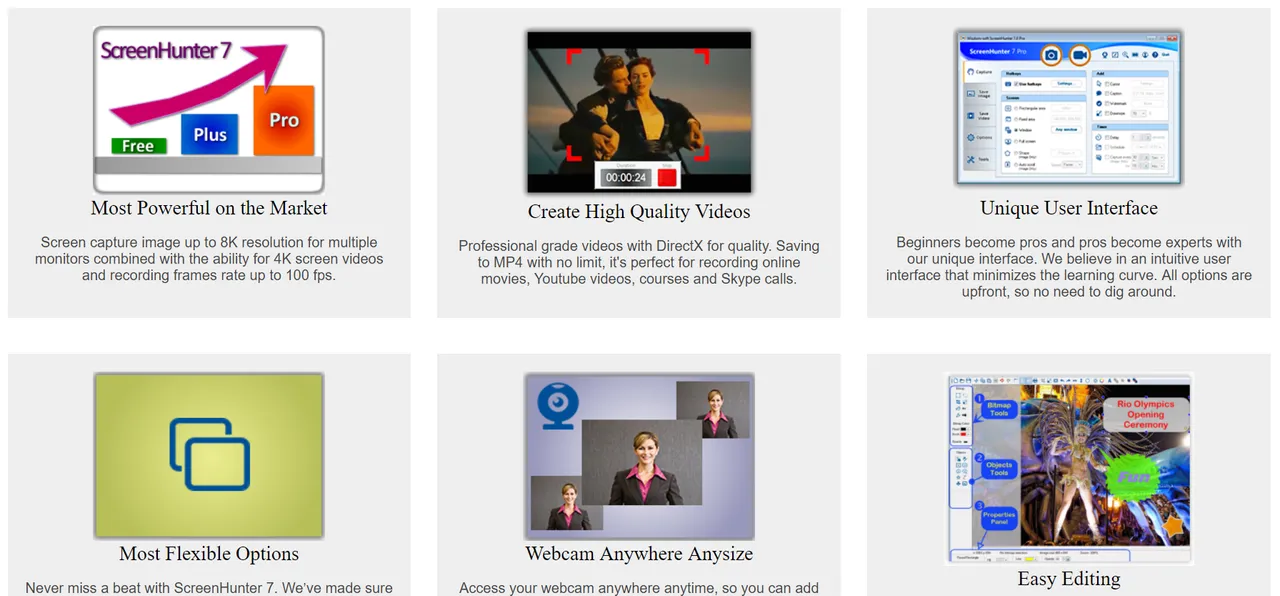Click the Access your webcam anywhere paragraph
This screenshot has height=596, width=1280.
[x=639, y=588]
